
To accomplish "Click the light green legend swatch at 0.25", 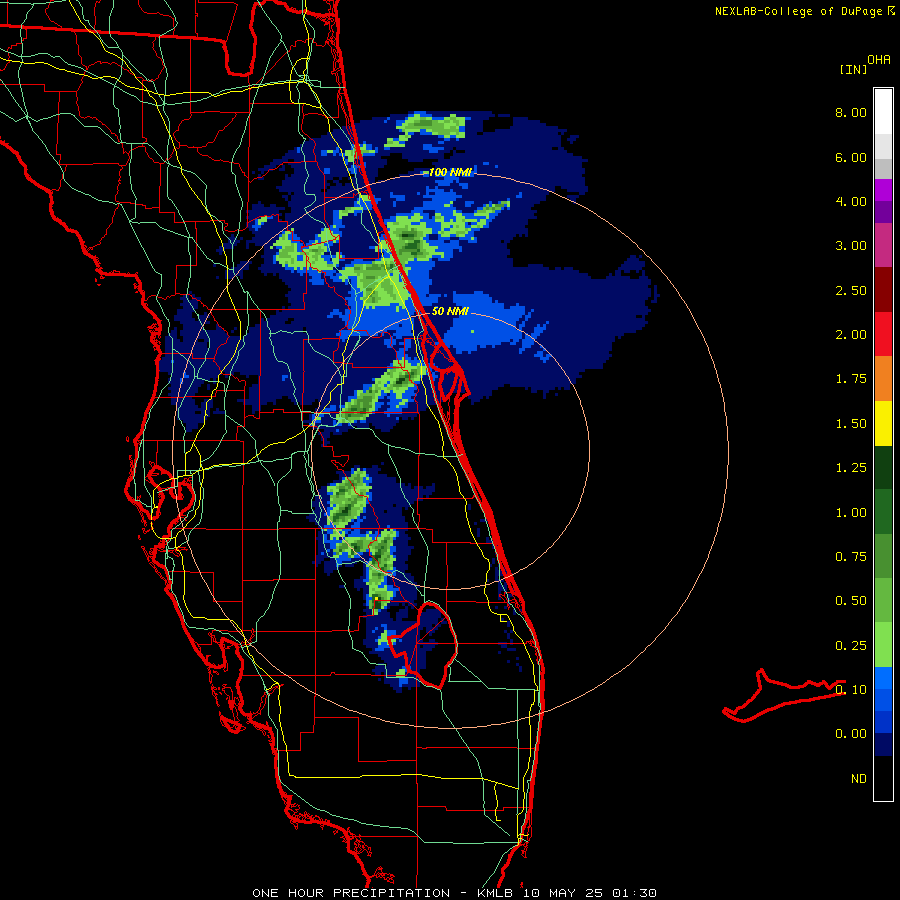I will point(883,645).
